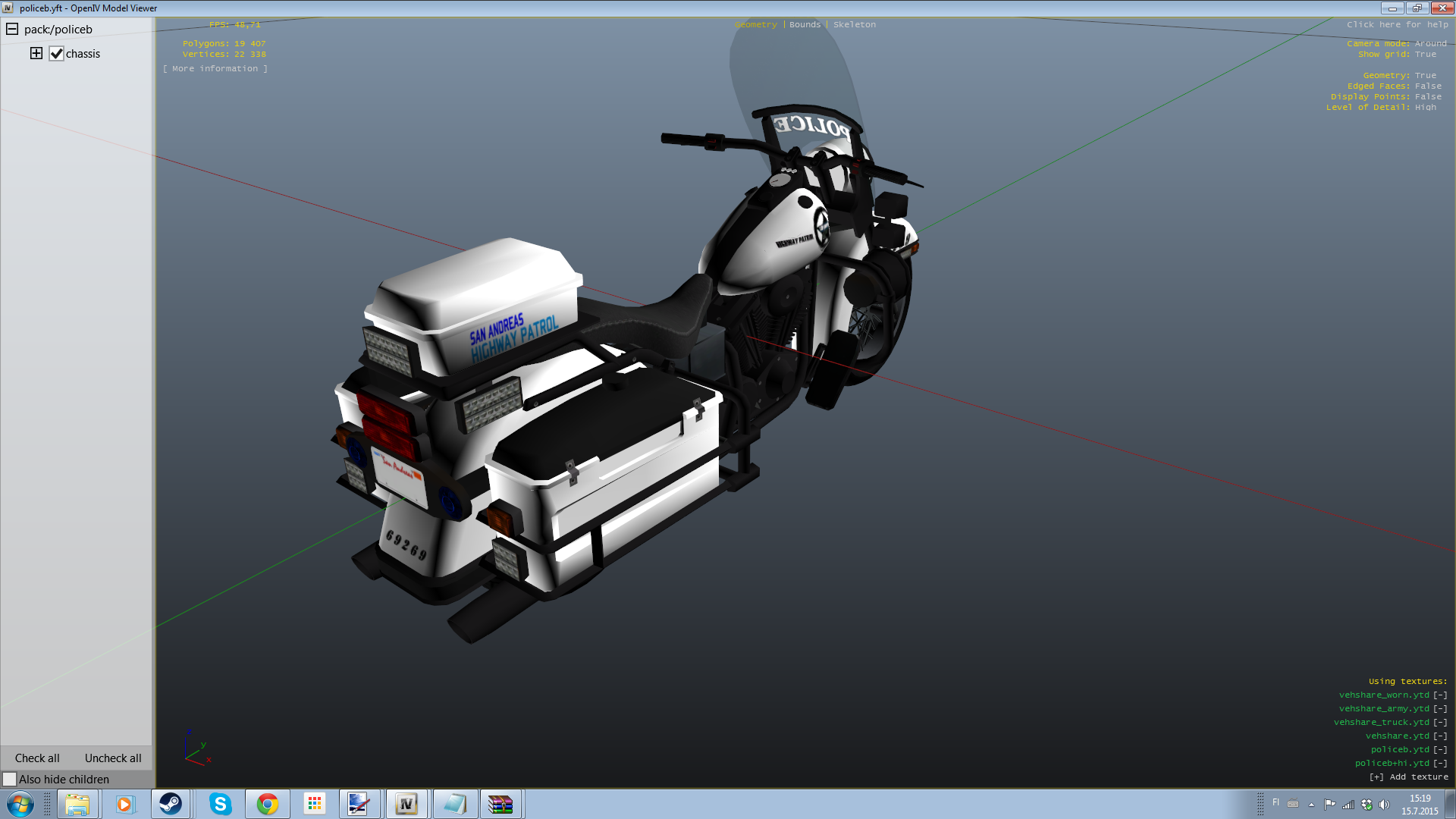Click the Uncheck all button

tap(113, 758)
